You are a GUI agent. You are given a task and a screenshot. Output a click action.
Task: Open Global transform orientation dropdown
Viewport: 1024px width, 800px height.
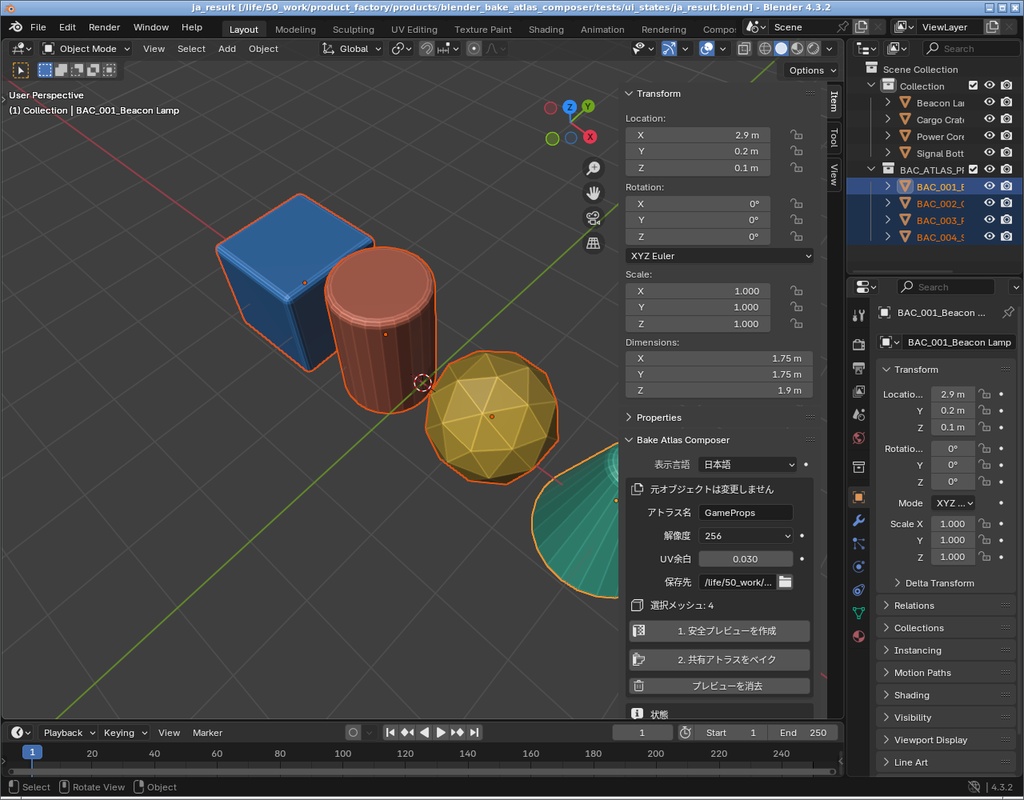click(x=352, y=48)
